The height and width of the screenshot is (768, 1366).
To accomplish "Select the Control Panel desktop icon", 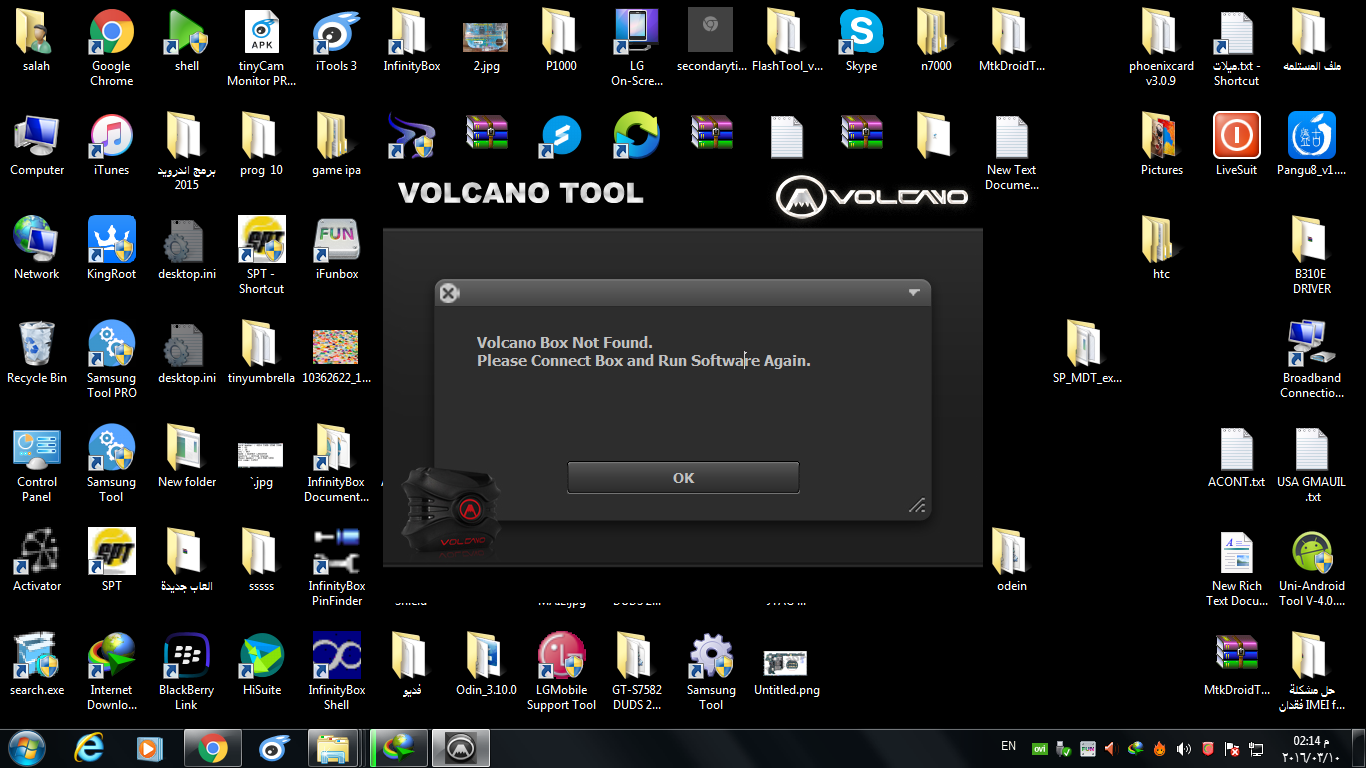I will (x=37, y=463).
